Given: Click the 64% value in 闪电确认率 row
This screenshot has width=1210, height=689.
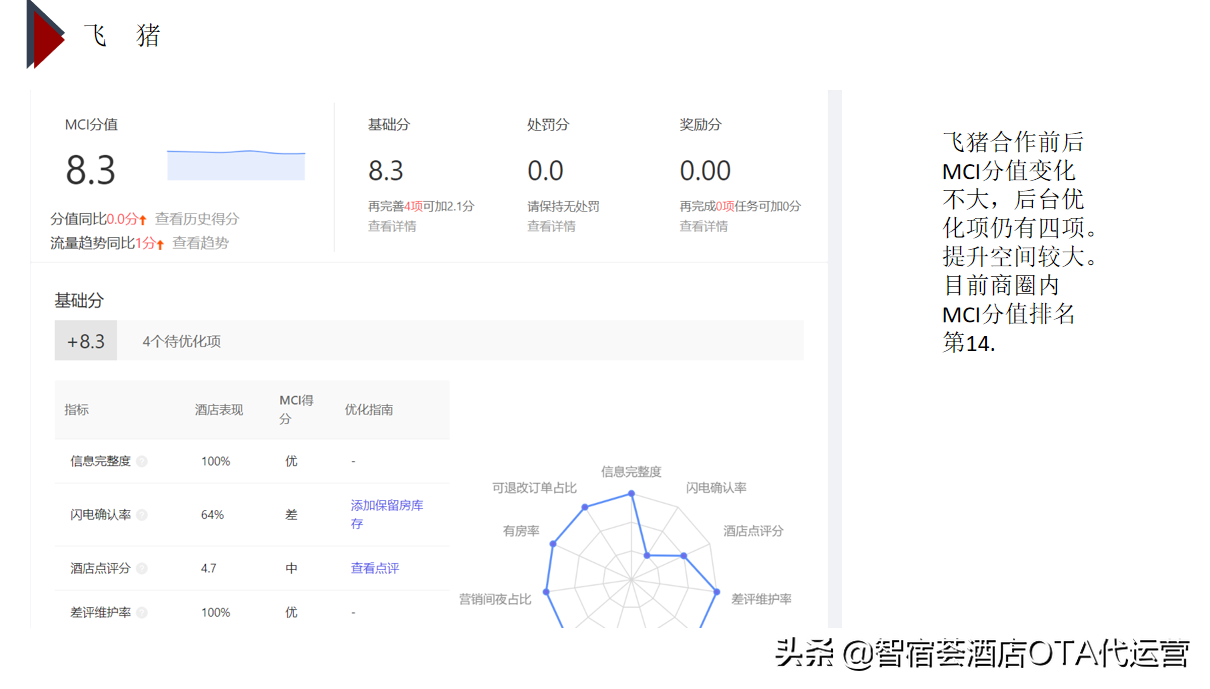Looking at the screenshot, I should tap(212, 515).
